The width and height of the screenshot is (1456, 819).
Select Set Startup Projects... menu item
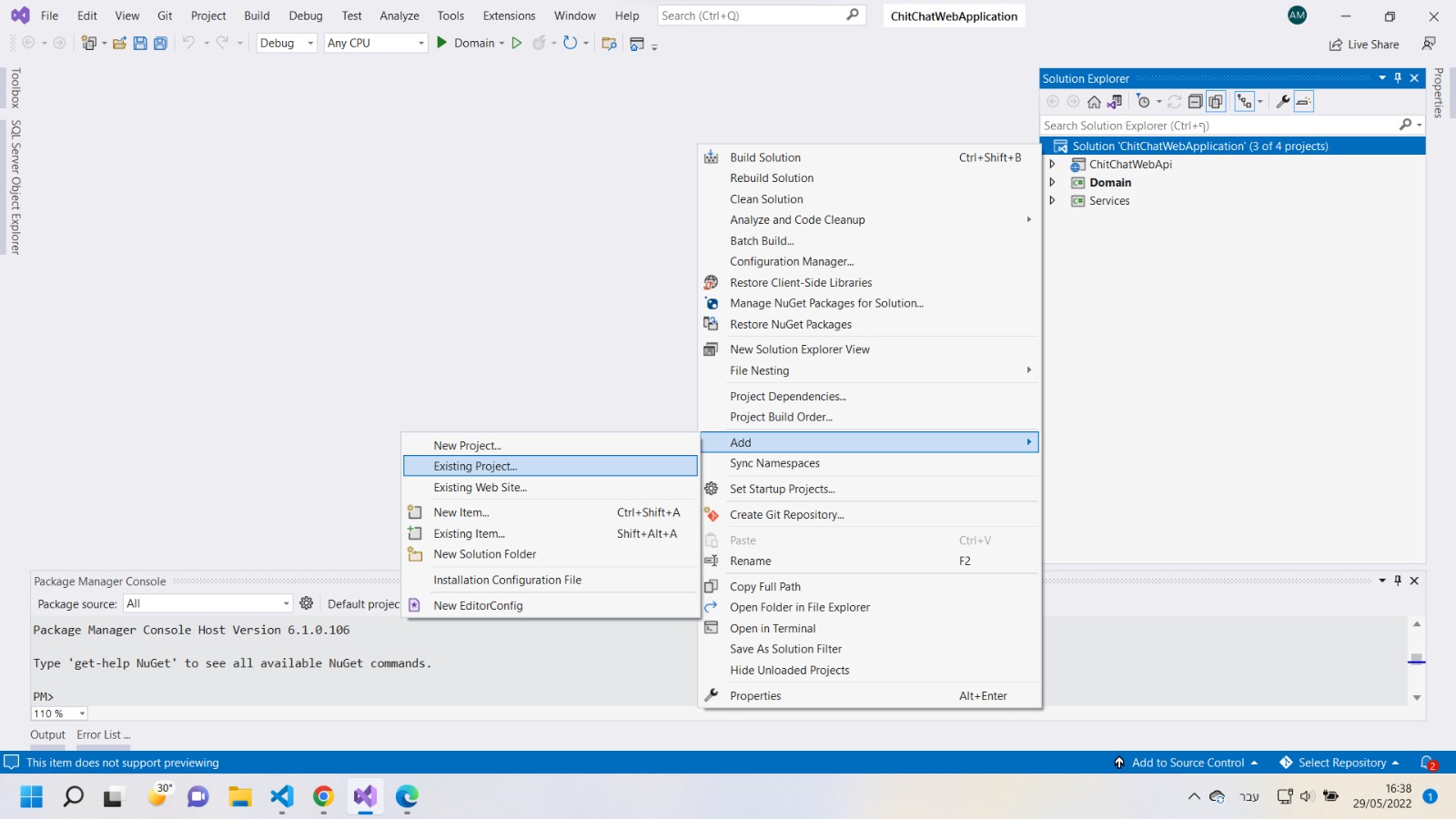point(870,489)
